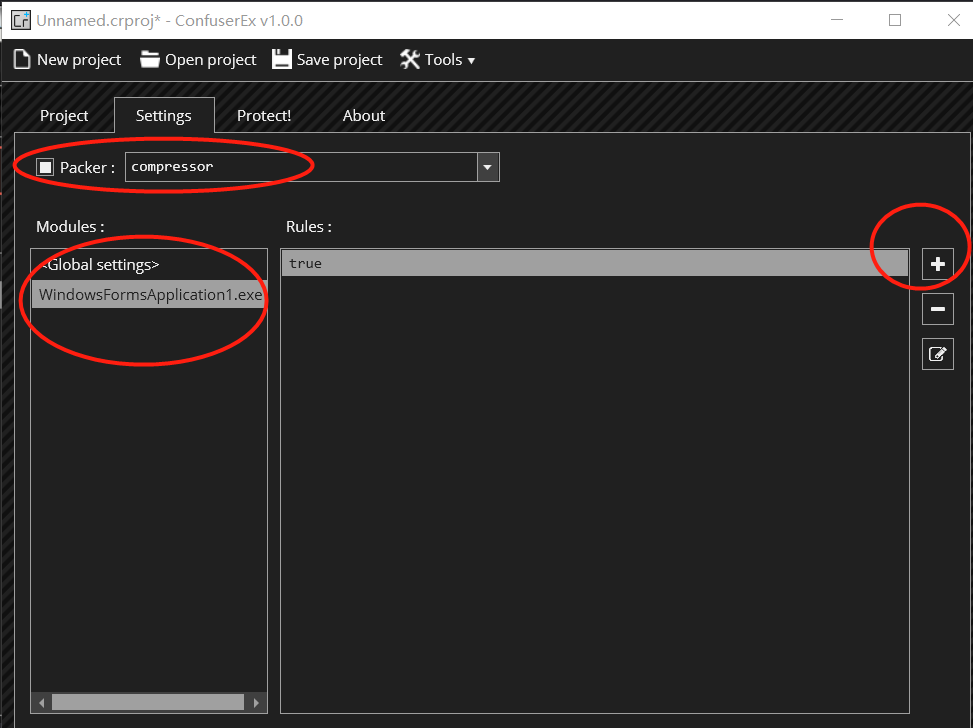Click the New project document icon
Screen dimensions: 973x728
tap(22, 60)
